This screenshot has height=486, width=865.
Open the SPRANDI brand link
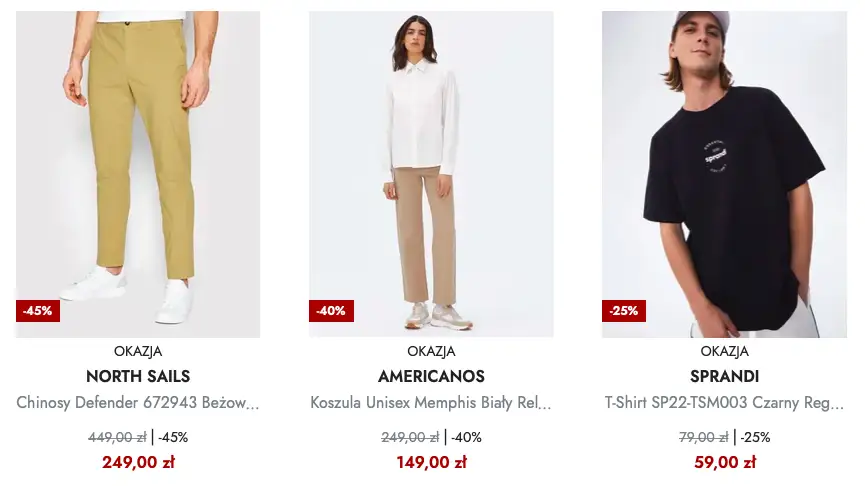724,376
